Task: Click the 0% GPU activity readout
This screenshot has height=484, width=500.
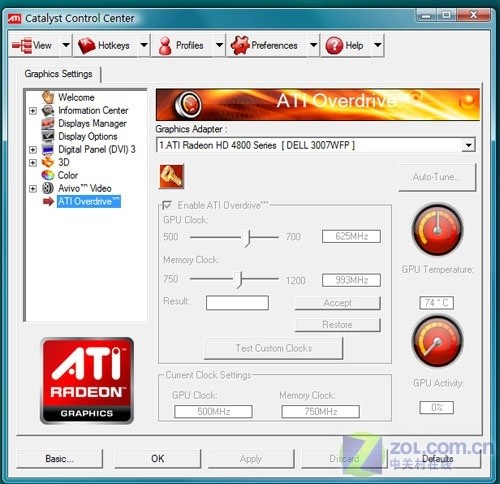Action: [436, 407]
